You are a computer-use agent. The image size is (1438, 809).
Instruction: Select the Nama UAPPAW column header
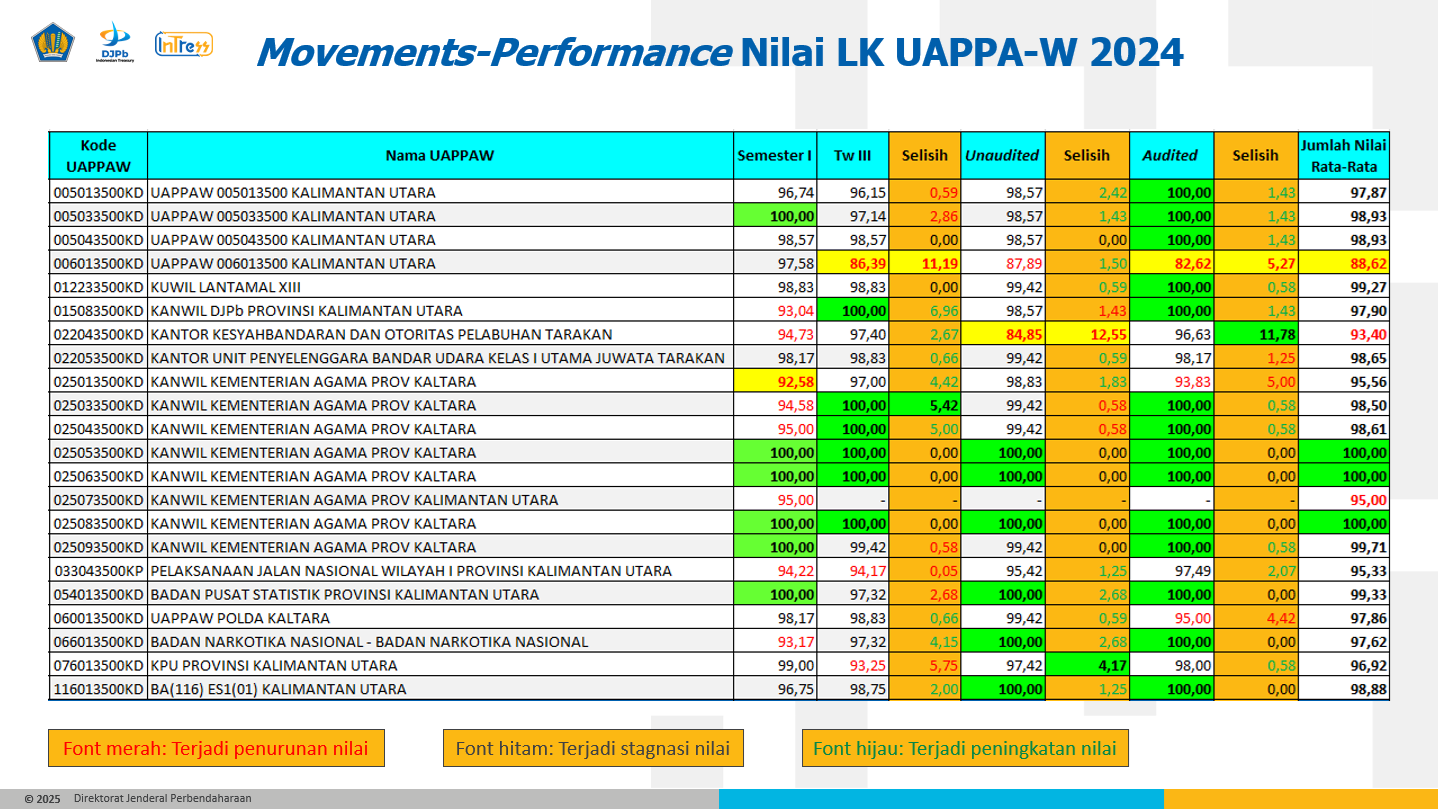point(440,155)
